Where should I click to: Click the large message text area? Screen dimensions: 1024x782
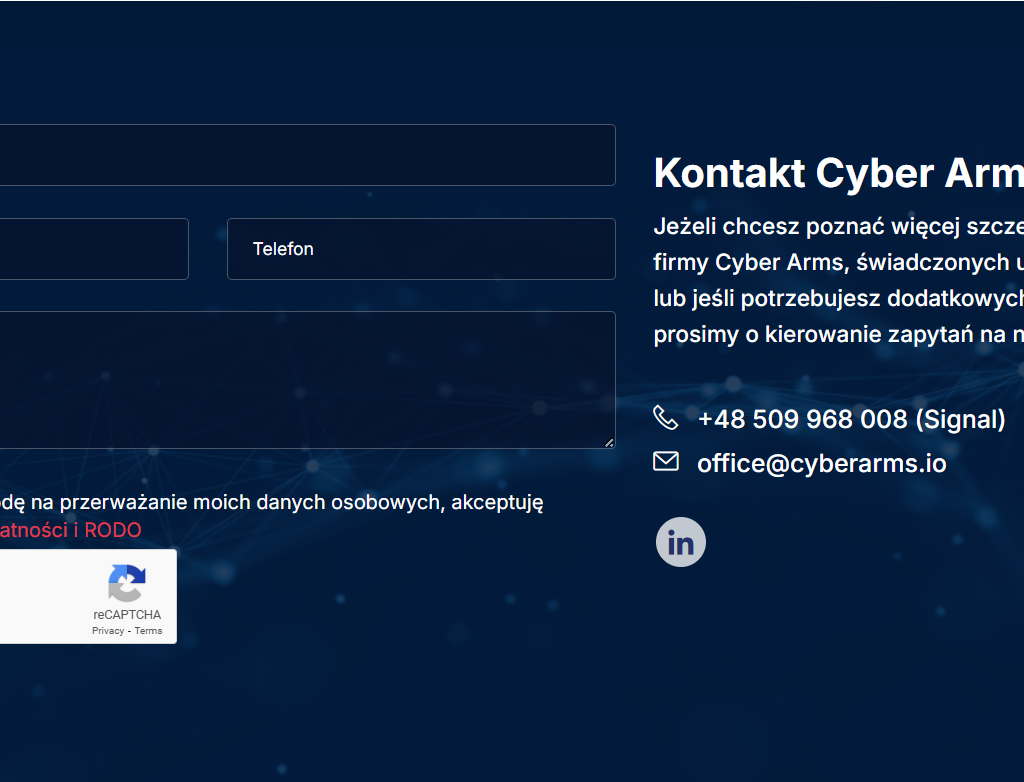coord(300,380)
